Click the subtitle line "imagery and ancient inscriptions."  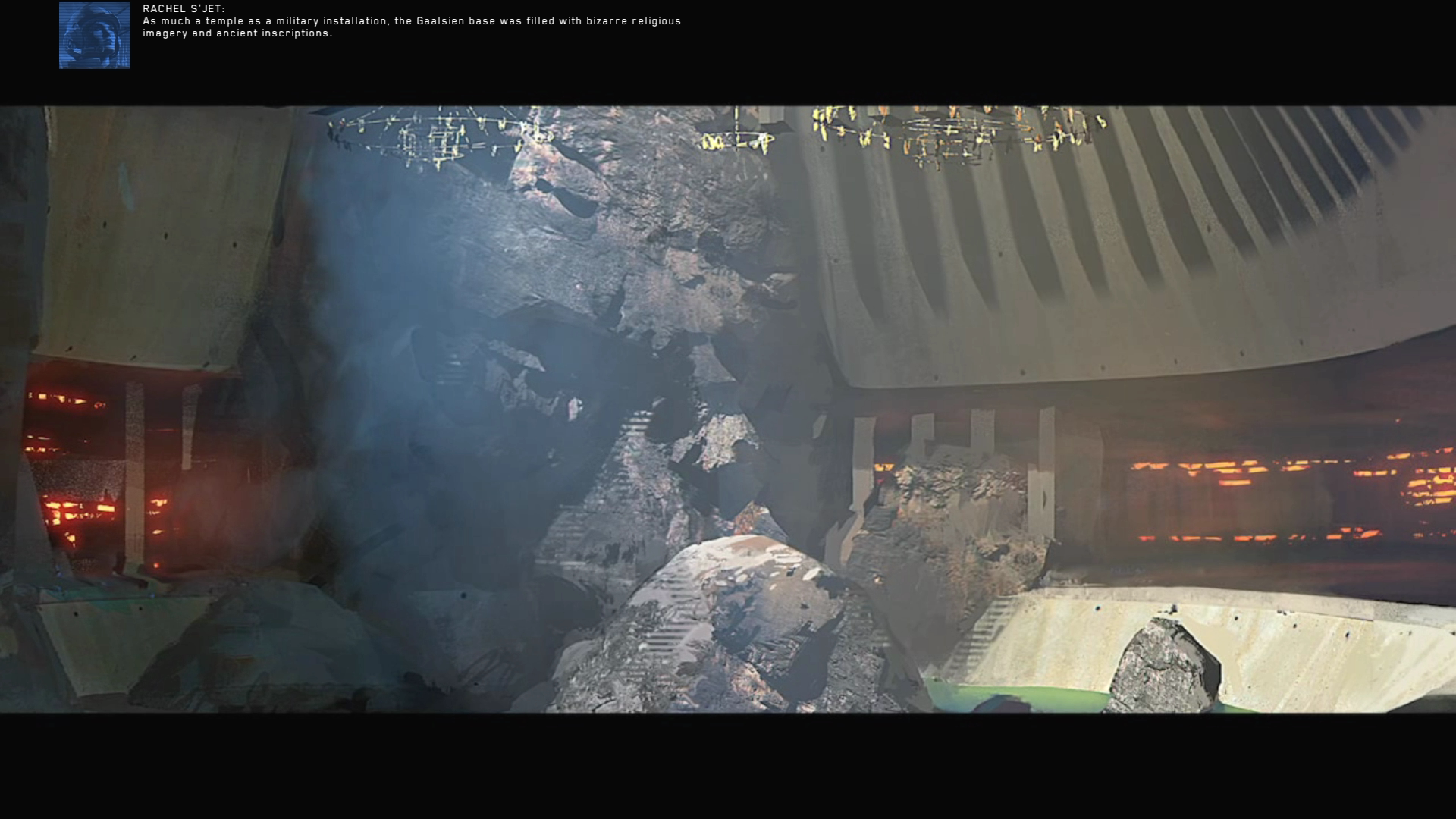tap(237, 33)
